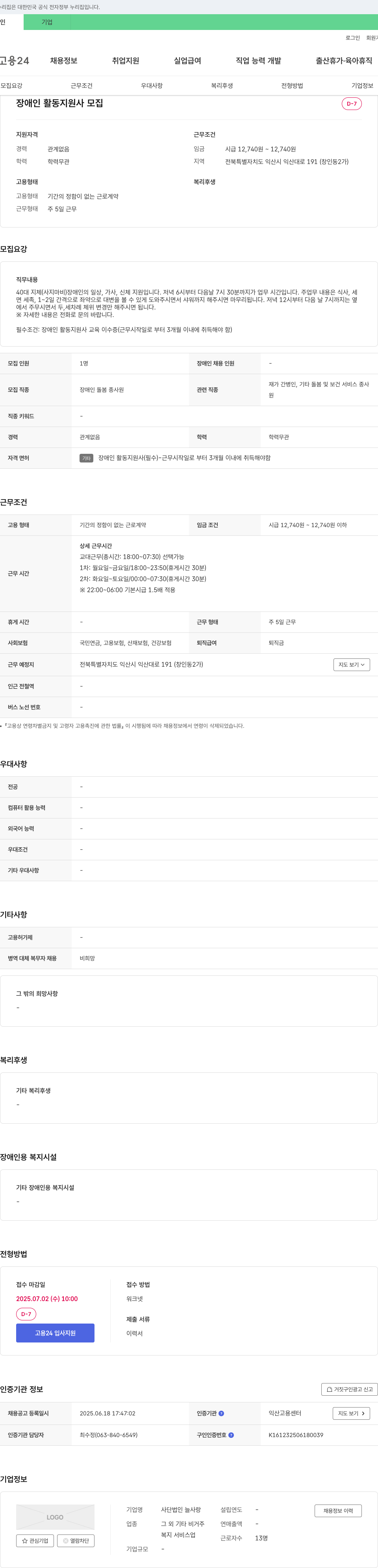Switch to the 기업 tab

pos(47,22)
